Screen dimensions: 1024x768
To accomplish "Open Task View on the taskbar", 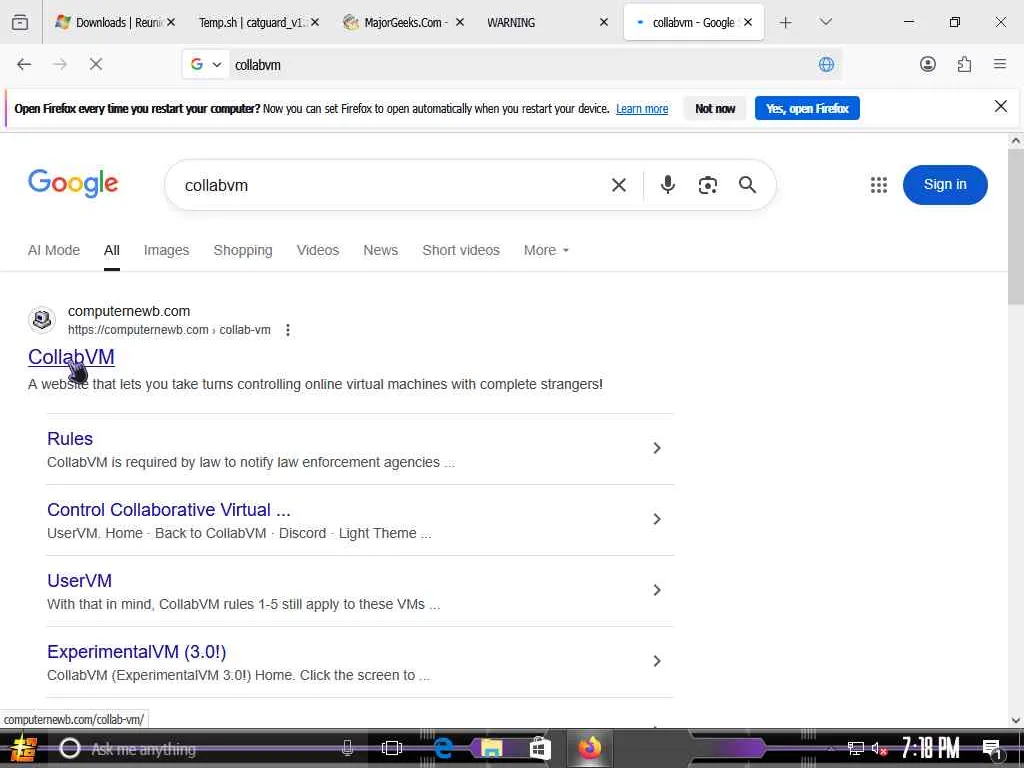I will click(391, 748).
